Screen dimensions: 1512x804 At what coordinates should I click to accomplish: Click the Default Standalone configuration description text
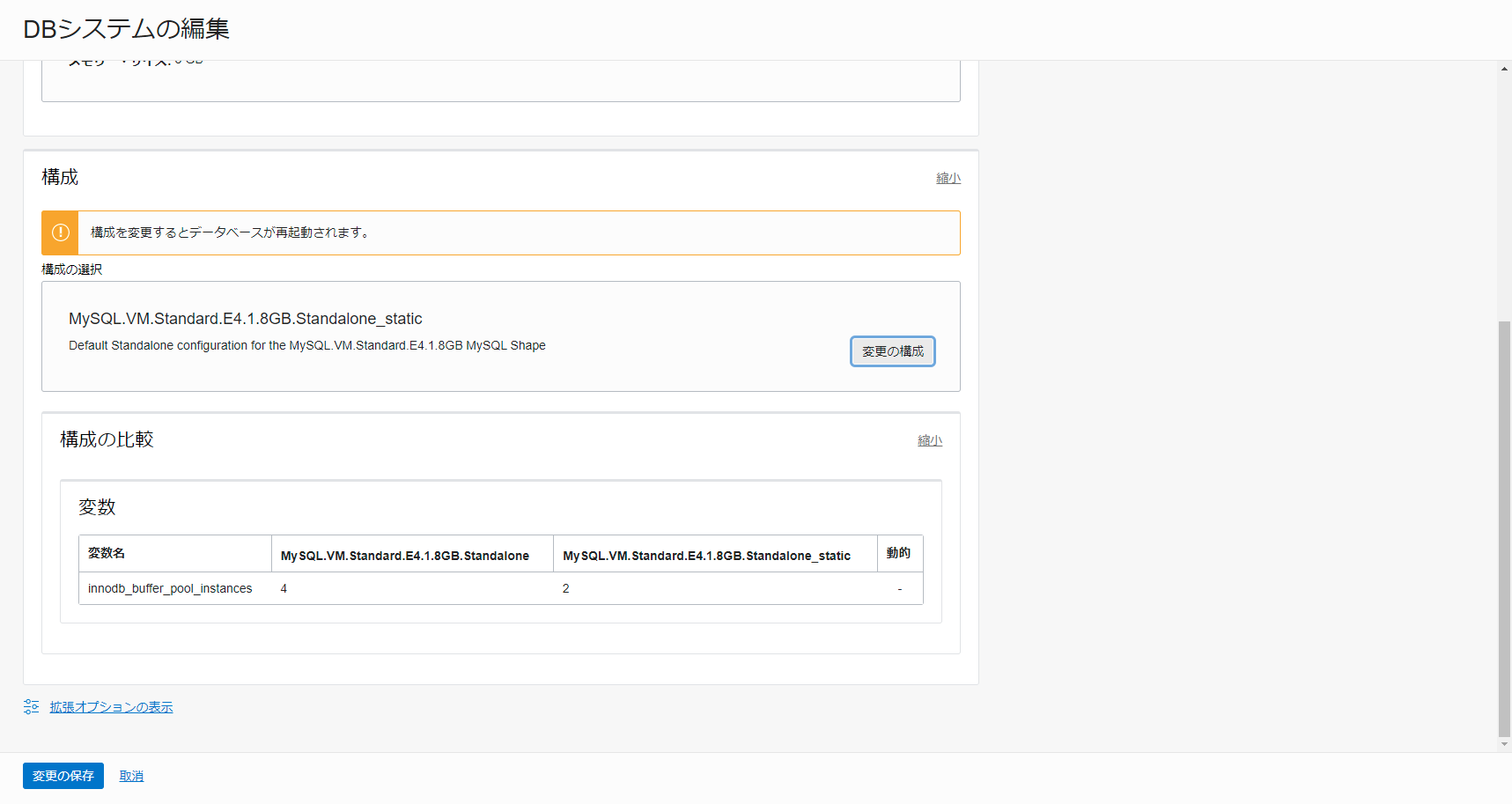pyautogui.click(x=307, y=345)
